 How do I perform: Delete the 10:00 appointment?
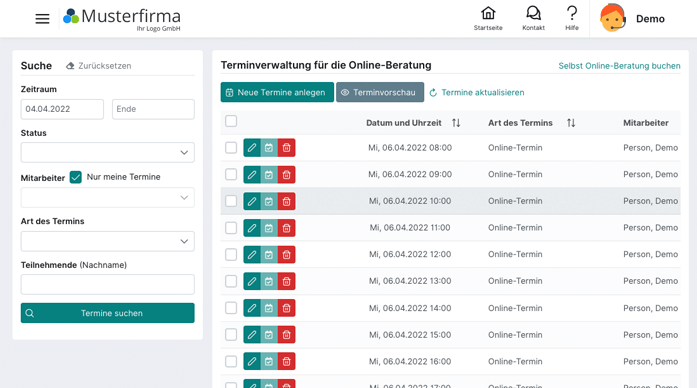pyautogui.click(x=286, y=201)
